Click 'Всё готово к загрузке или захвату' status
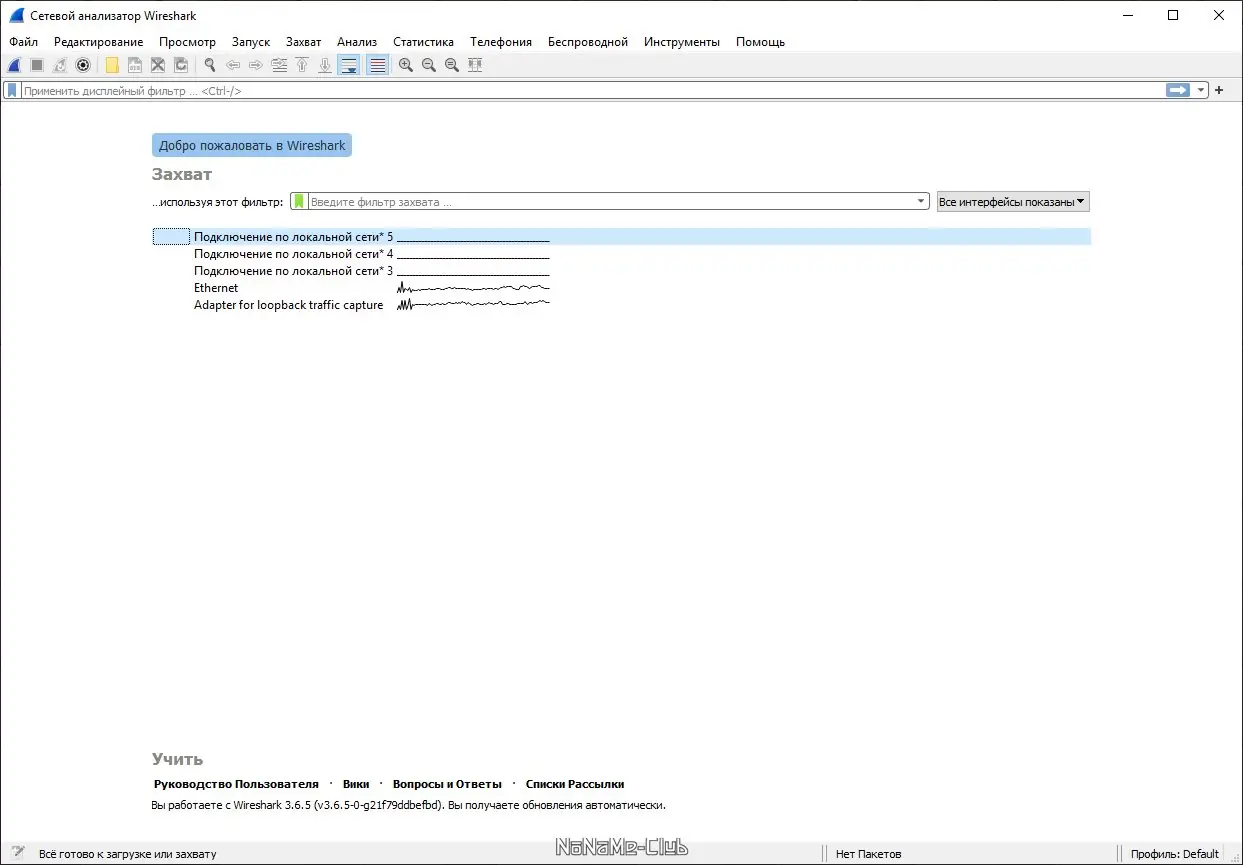Viewport: 1243px width, 865px height. click(x=127, y=854)
